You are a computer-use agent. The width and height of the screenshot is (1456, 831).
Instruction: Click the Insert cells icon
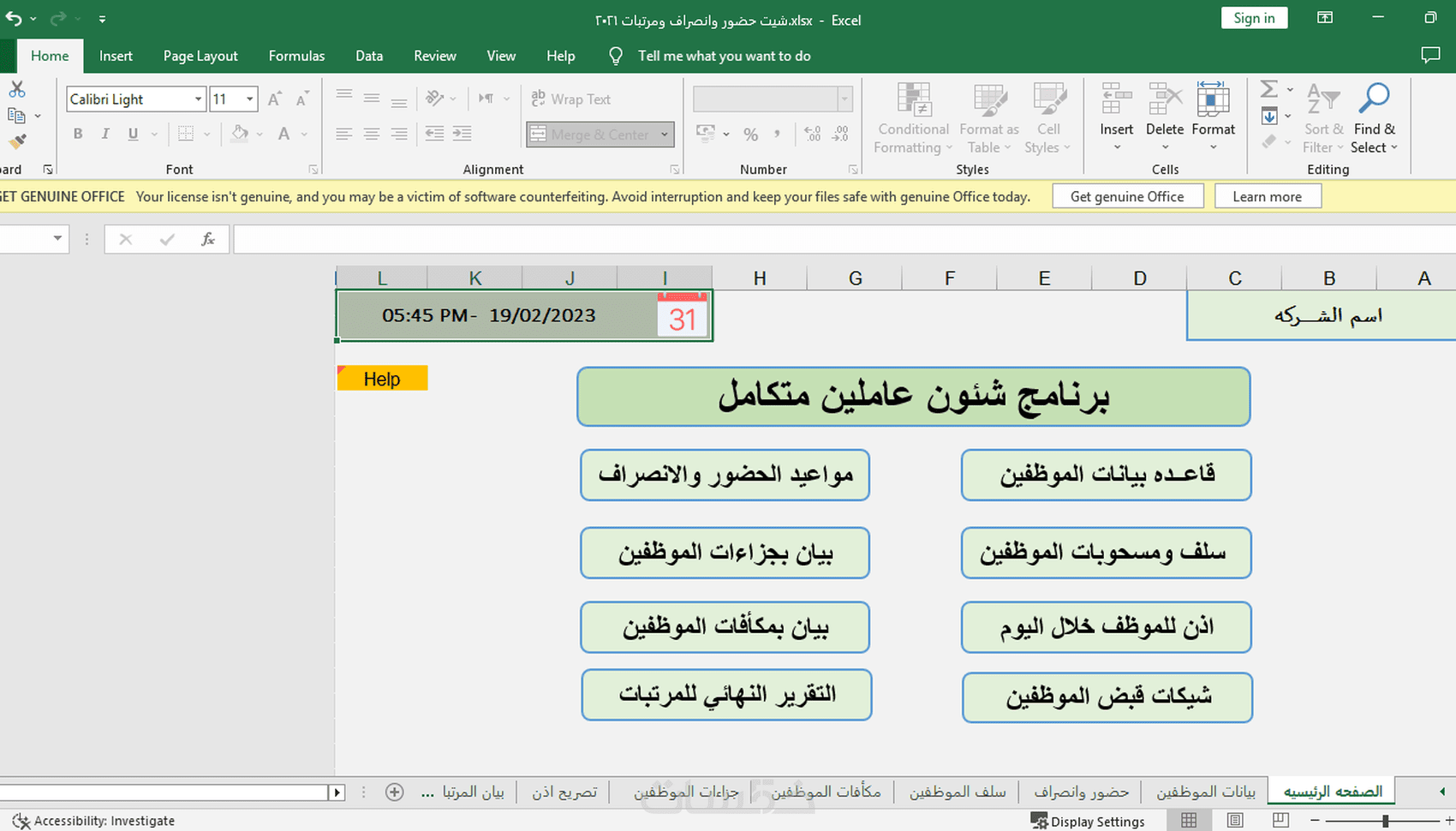[1116, 99]
